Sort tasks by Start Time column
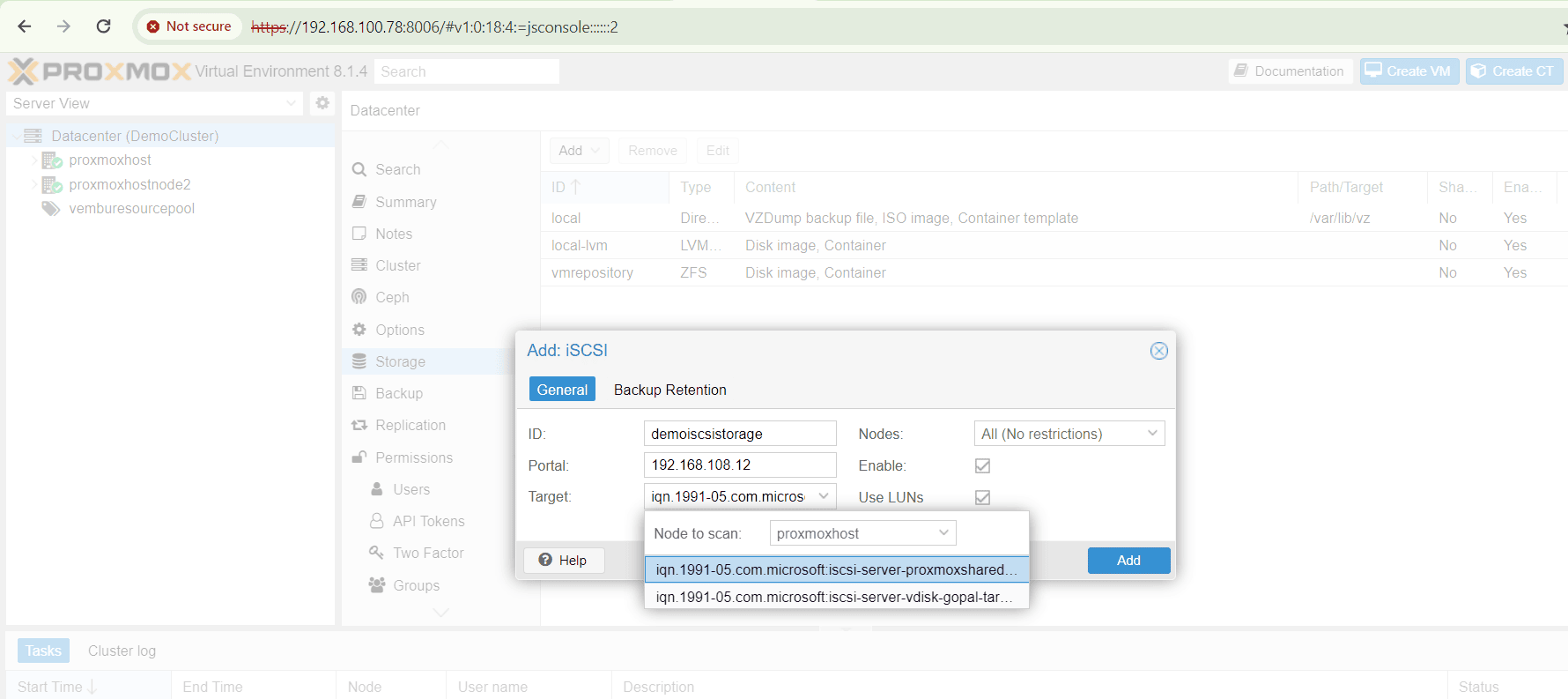The width and height of the screenshot is (1568, 699). coord(88,687)
